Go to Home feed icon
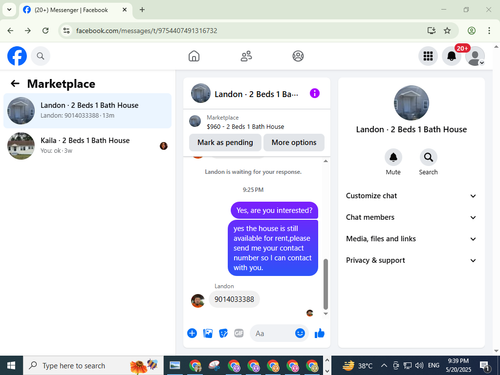 point(194,56)
